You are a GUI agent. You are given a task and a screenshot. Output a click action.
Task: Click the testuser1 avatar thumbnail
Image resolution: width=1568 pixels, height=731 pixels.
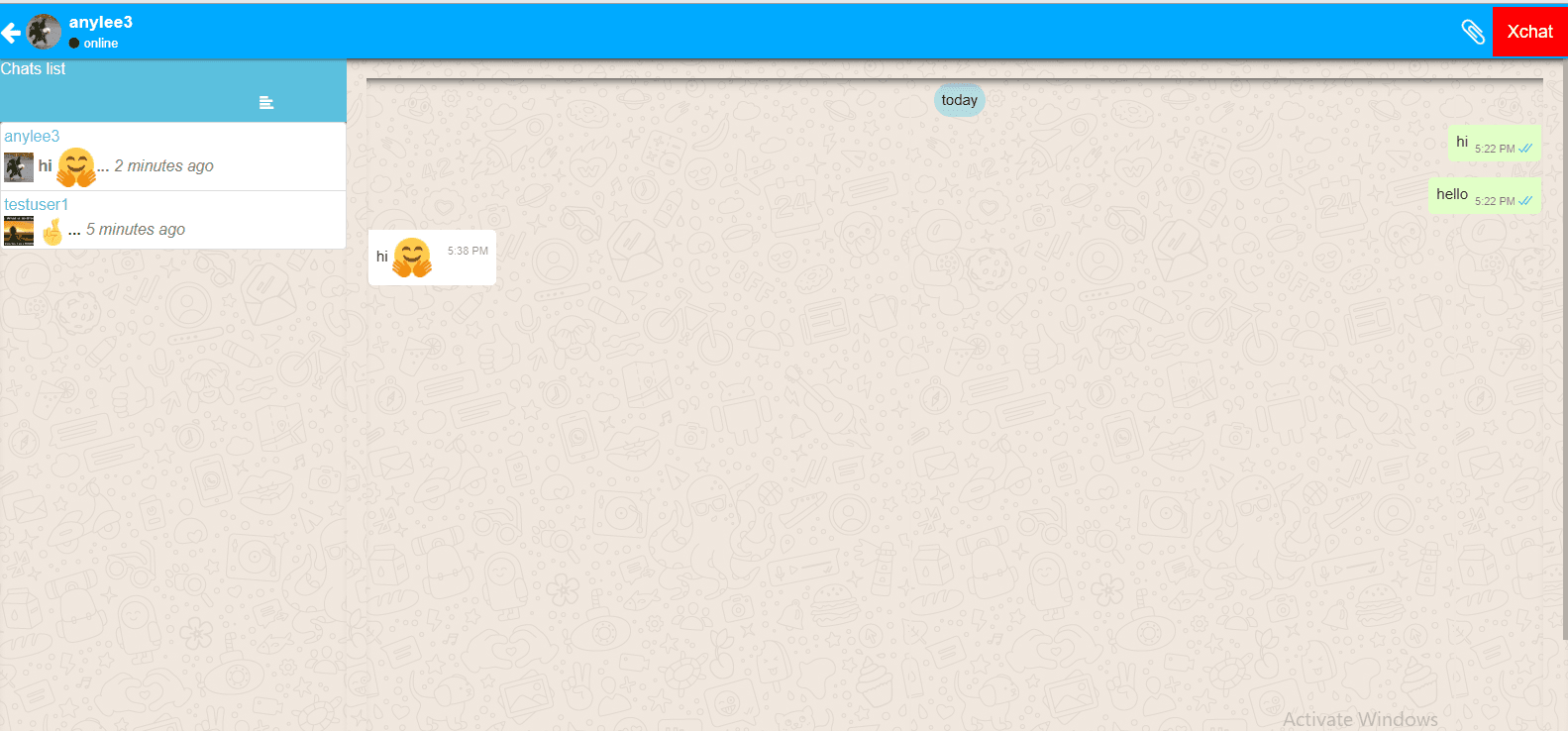click(19, 231)
